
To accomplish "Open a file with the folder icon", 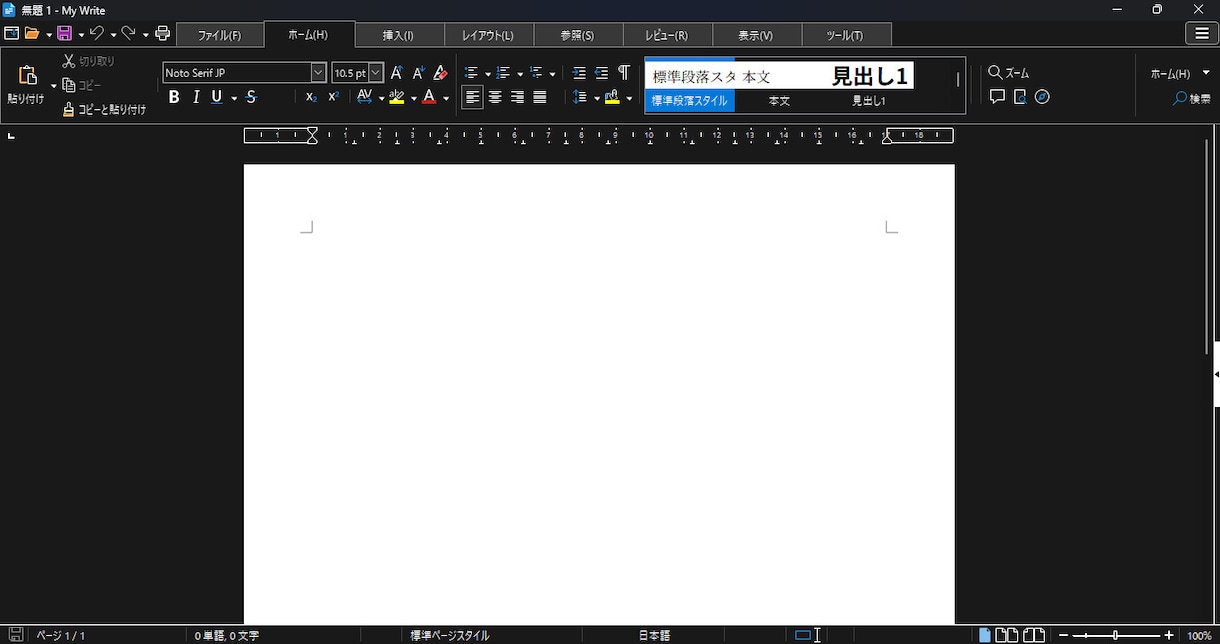I will (x=32, y=34).
